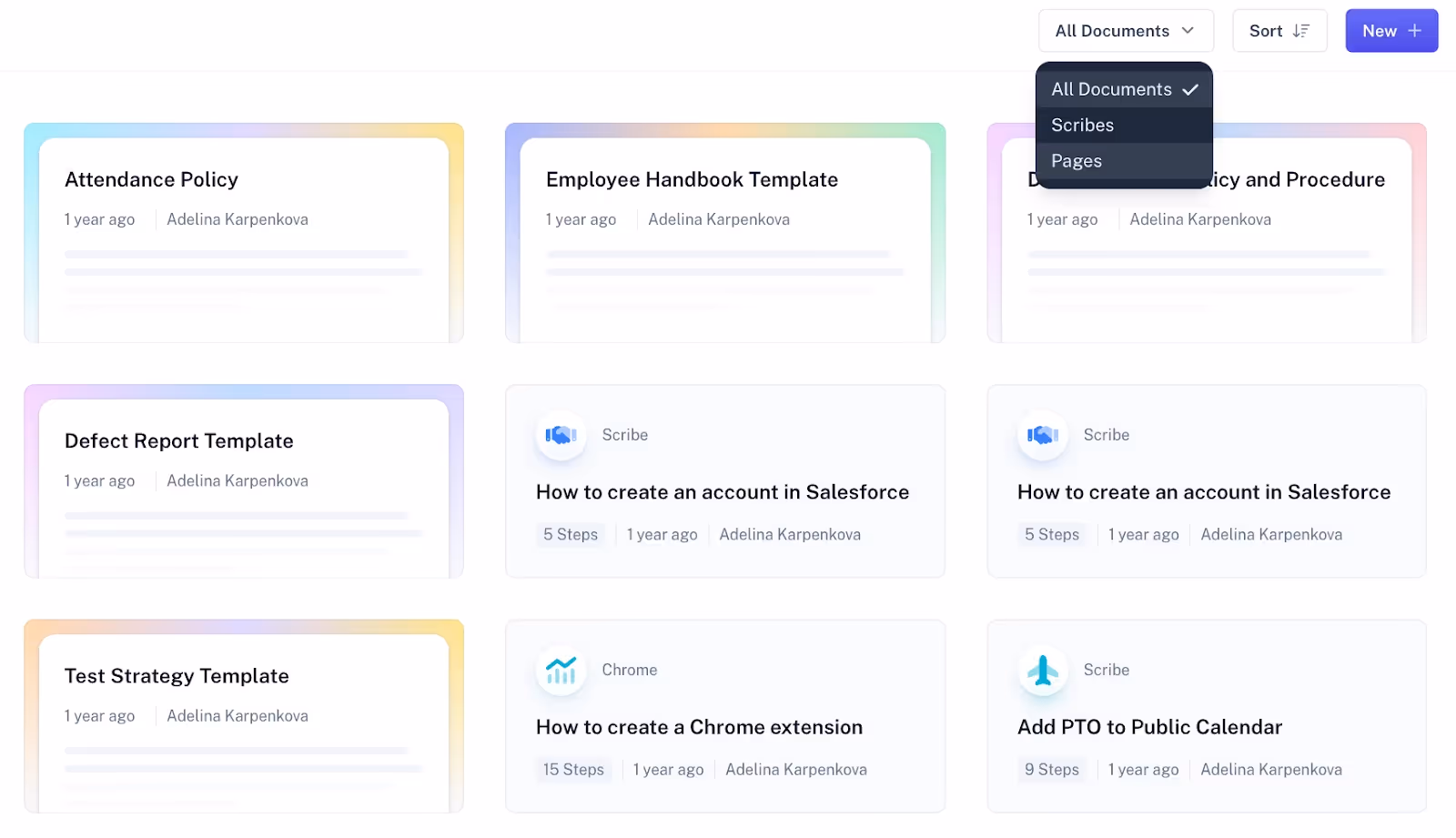Click author Adelina Karpenkova under Attendance Policy
Image resolution: width=1456 pixels, height=838 pixels.
click(237, 218)
